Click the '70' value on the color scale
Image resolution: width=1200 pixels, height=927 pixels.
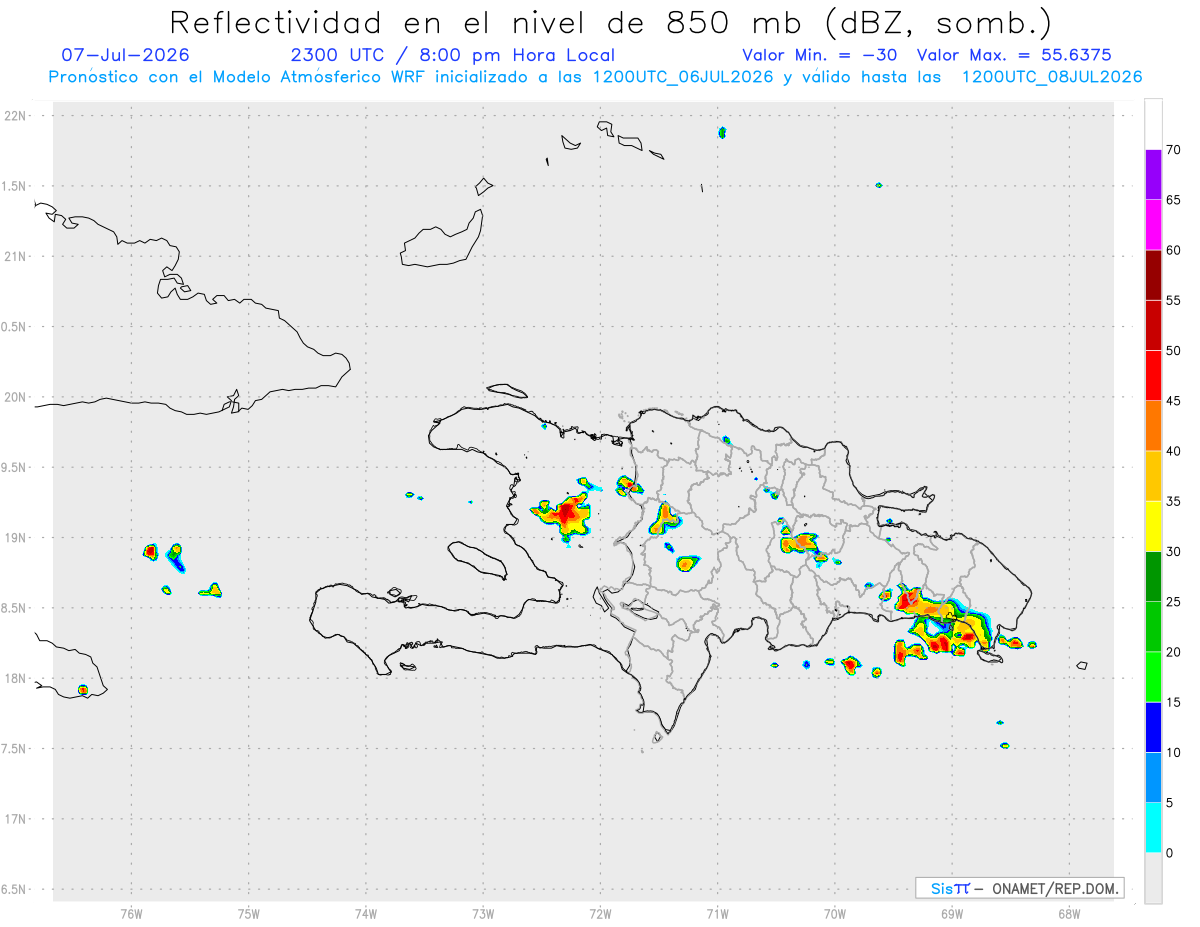coord(1174,150)
